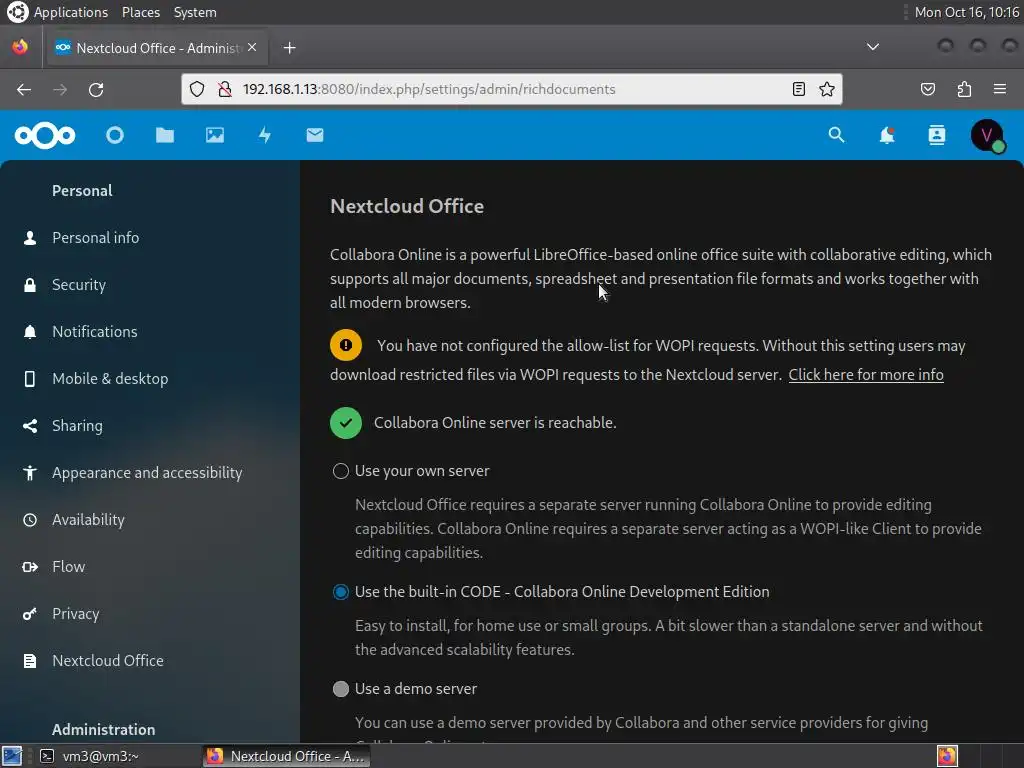Click the clock showing Mon Oct 16

point(967,12)
